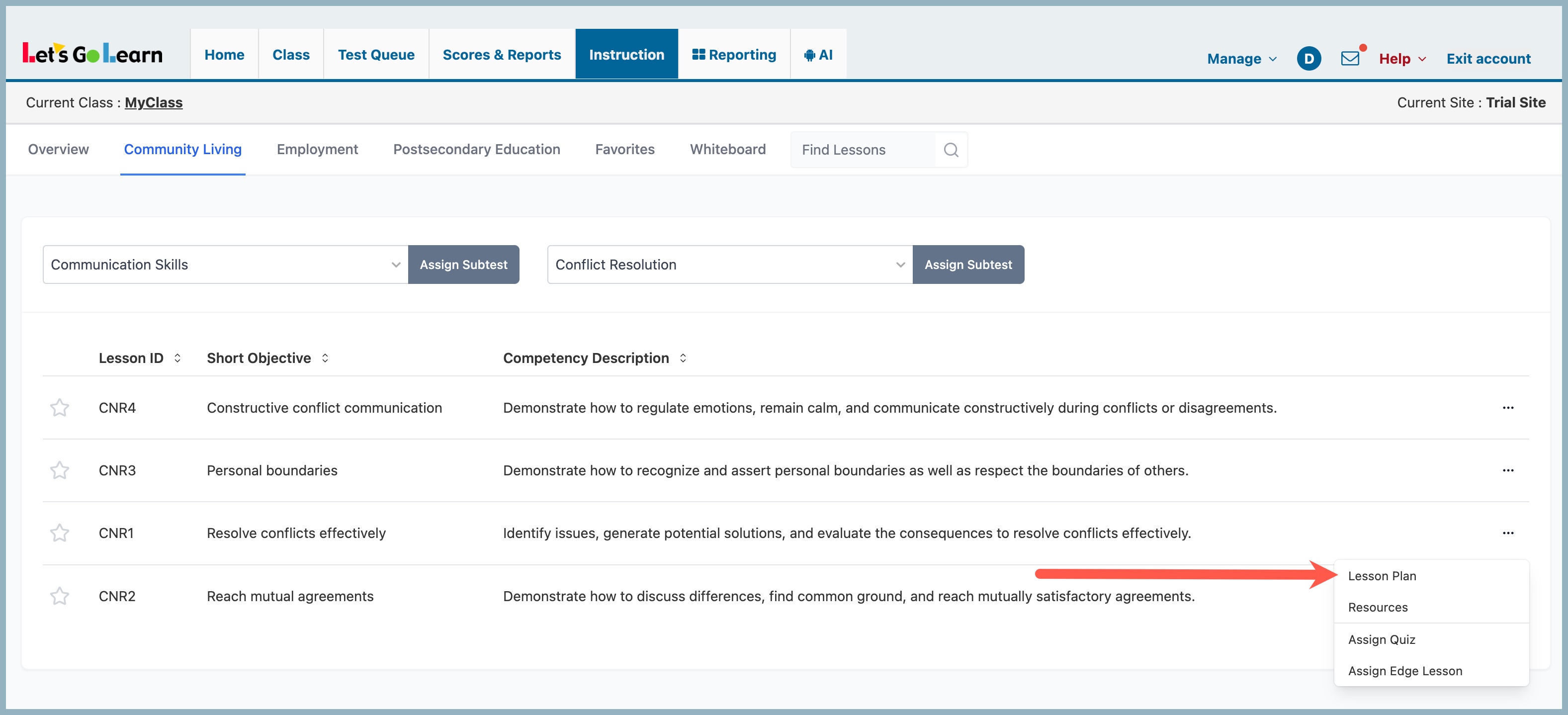Select Lesson Plan from context menu
1568x715 pixels.
[x=1382, y=576]
